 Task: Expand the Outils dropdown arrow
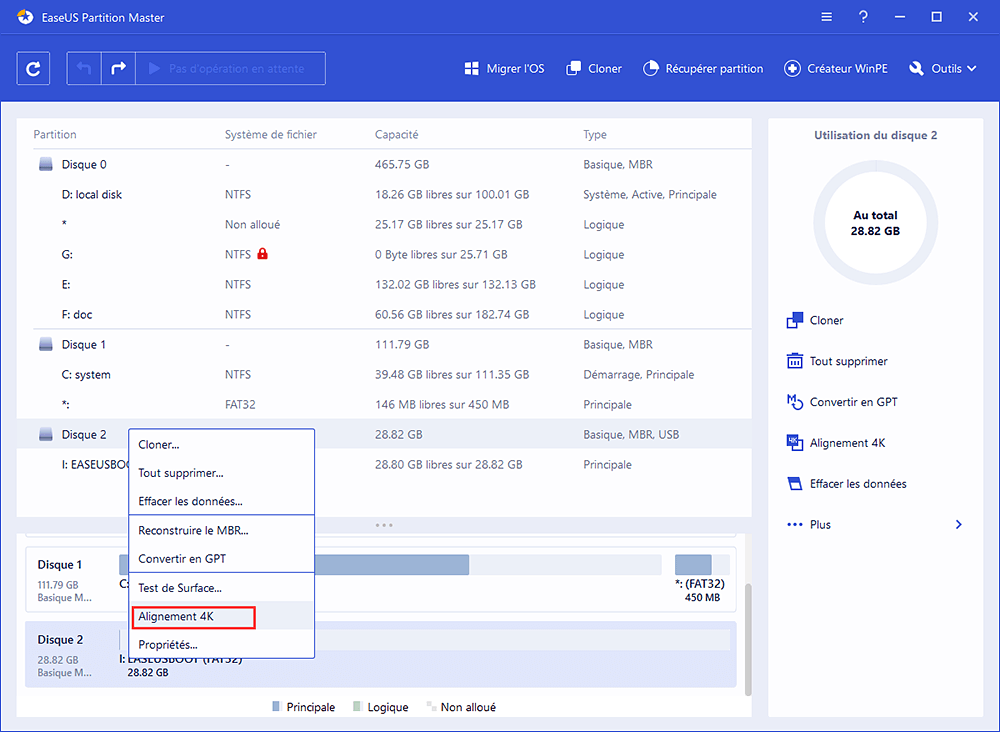pos(971,69)
